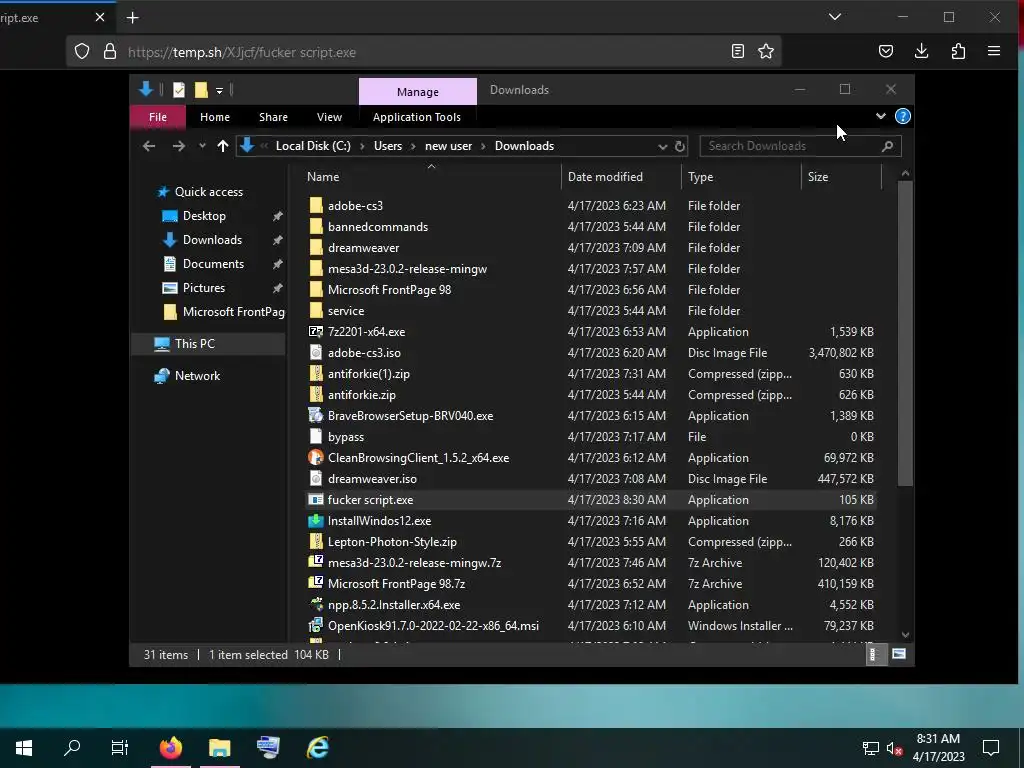Select the bypass file

[345, 437]
